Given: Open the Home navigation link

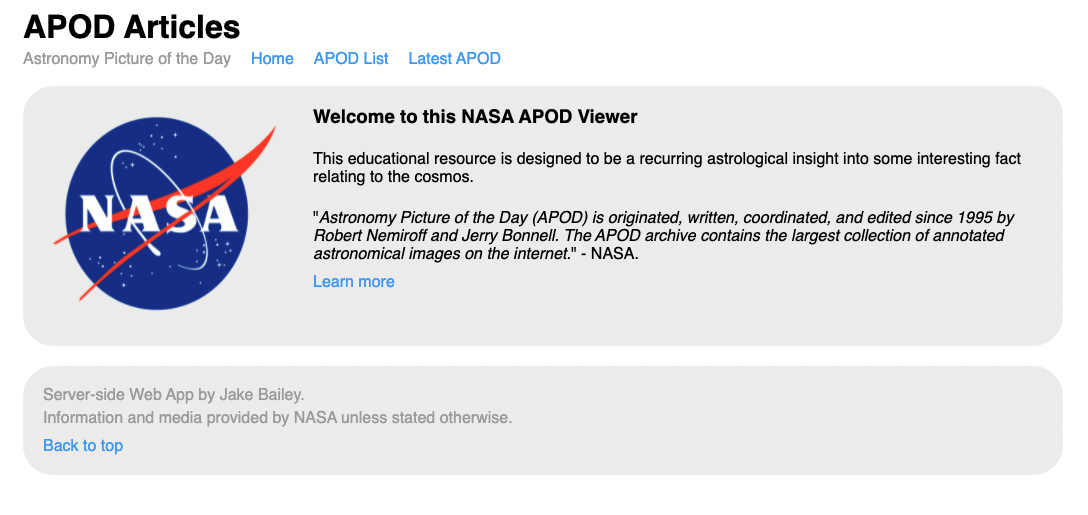Looking at the screenshot, I should click(x=272, y=59).
